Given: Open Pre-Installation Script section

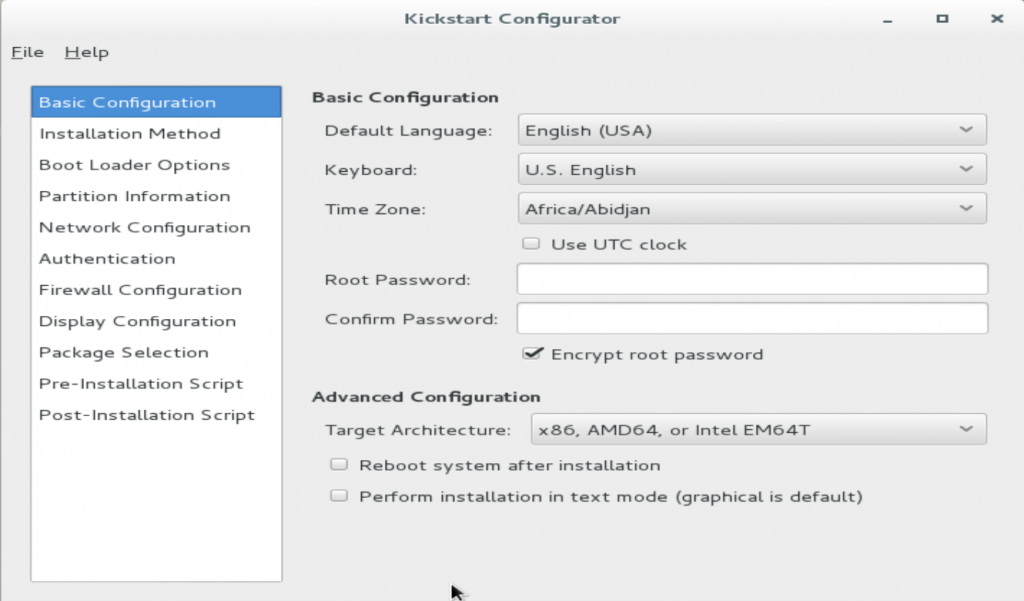Looking at the screenshot, I should click(x=156, y=384).
